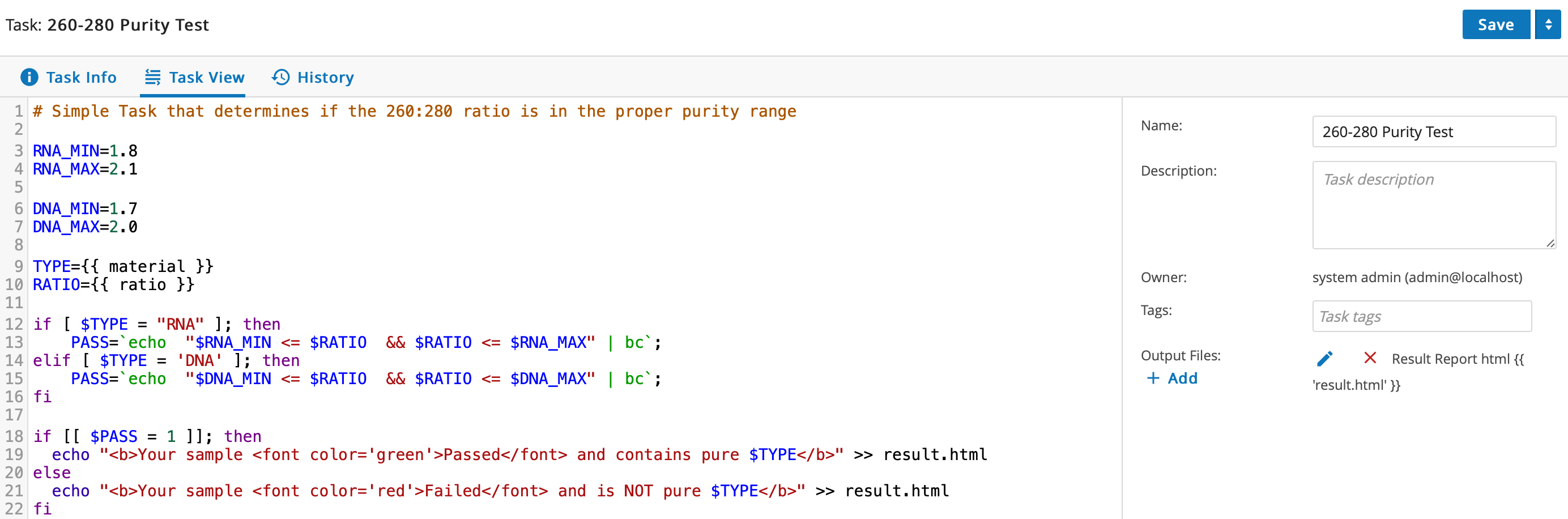Click the fi on line 22

(42, 509)
